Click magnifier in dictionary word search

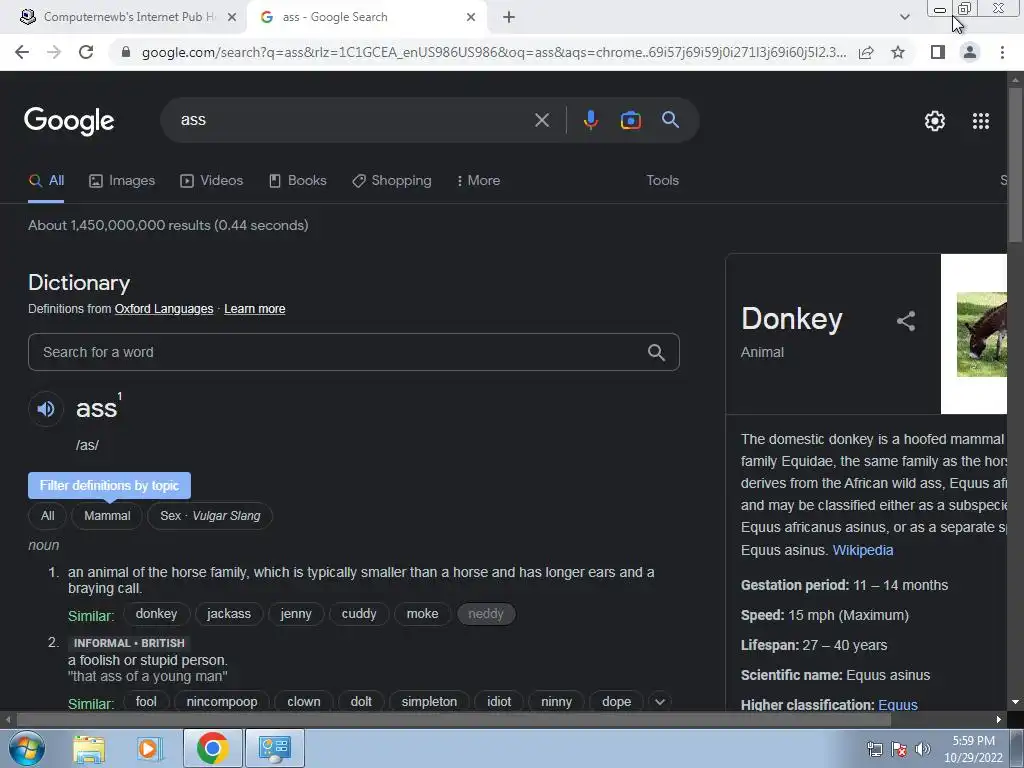click(656, 353)
